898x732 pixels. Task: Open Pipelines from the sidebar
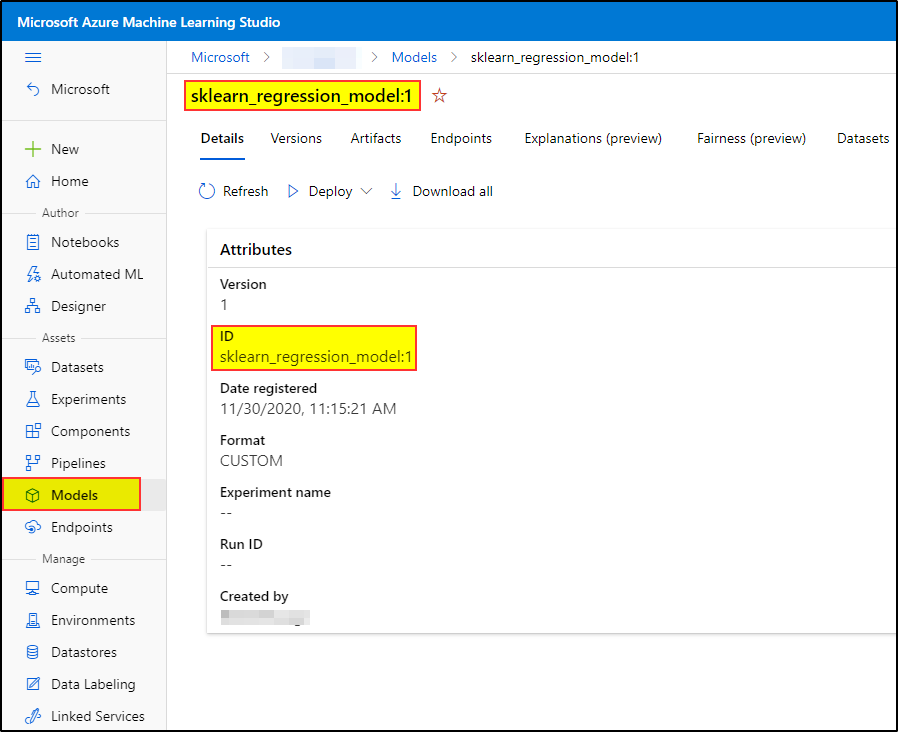pos(78,463)
